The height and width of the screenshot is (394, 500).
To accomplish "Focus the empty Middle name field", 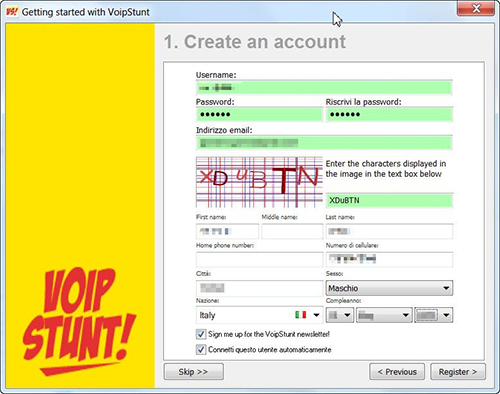I will tap(292, 231).
